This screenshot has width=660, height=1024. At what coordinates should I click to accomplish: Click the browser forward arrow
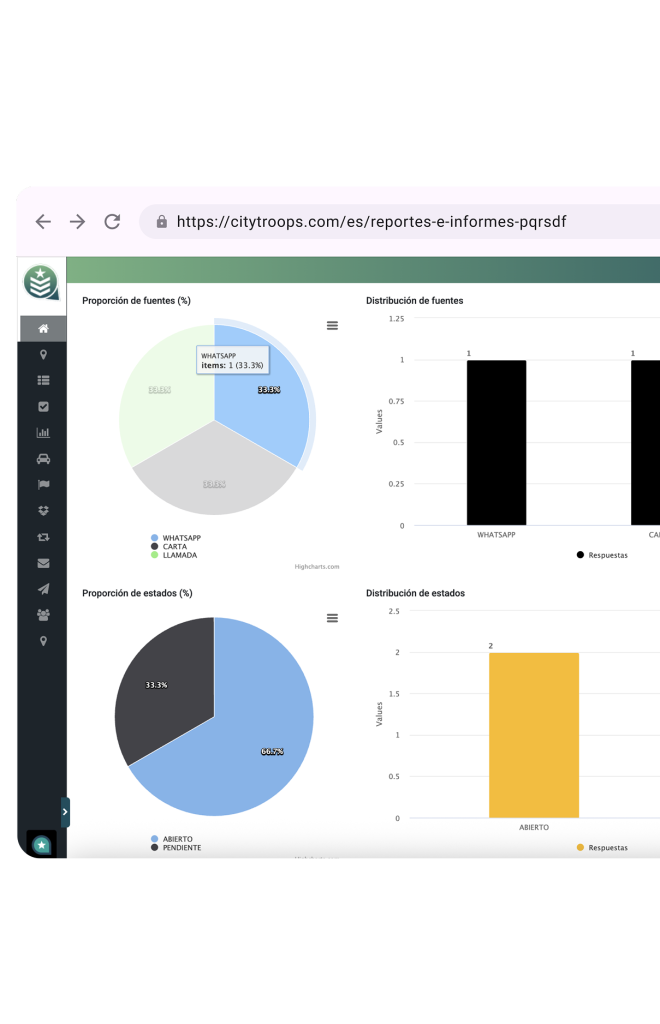click(x=78, y=221)
